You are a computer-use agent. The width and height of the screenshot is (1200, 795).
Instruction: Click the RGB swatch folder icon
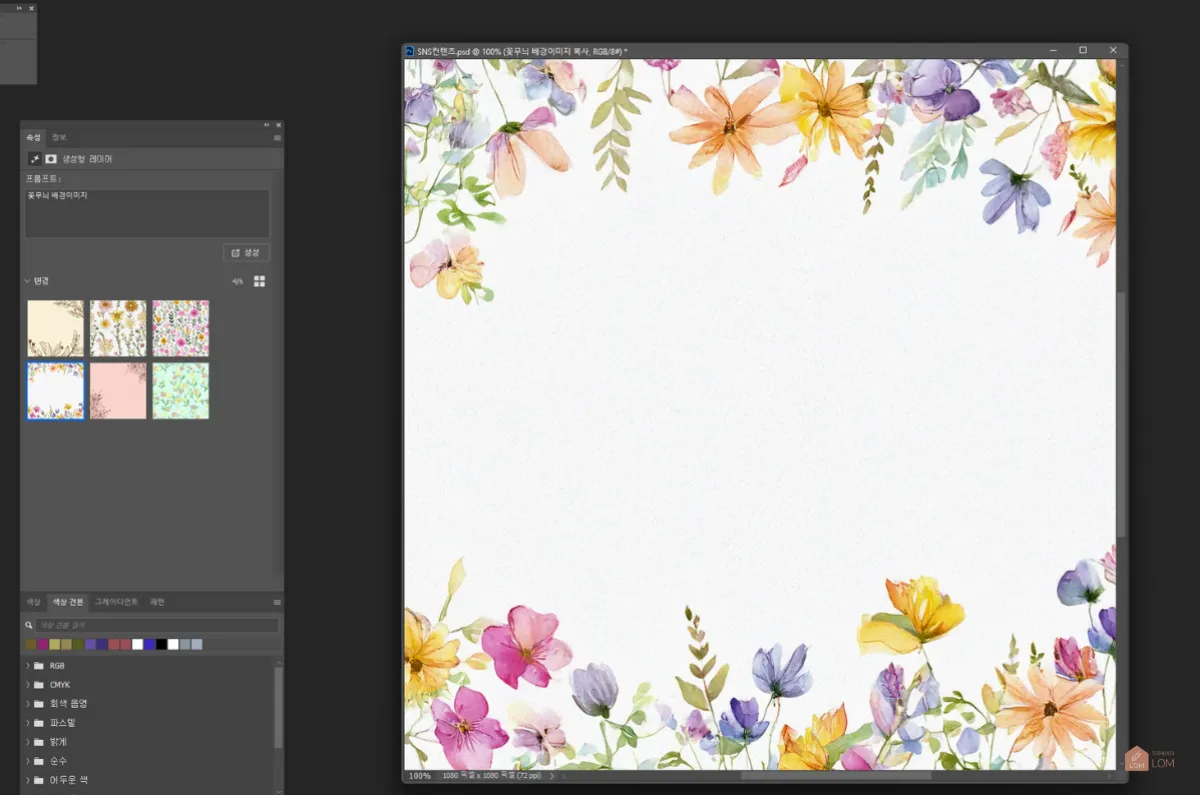click(x=39, y=666)
